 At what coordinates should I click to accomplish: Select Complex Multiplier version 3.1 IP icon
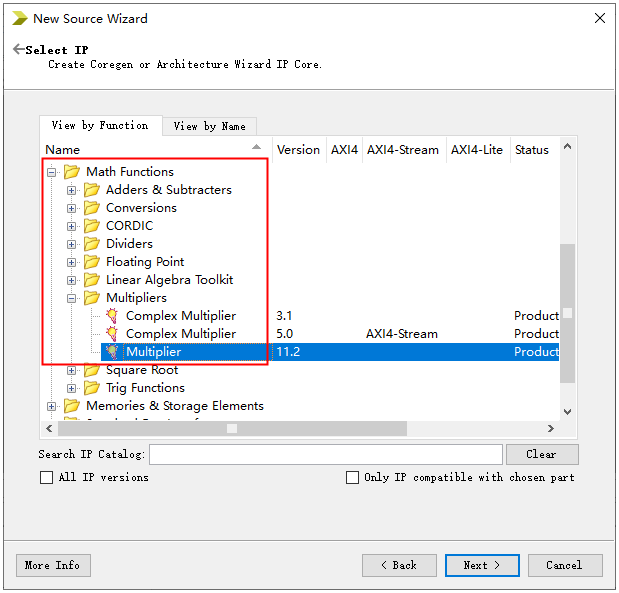point(112,316)
